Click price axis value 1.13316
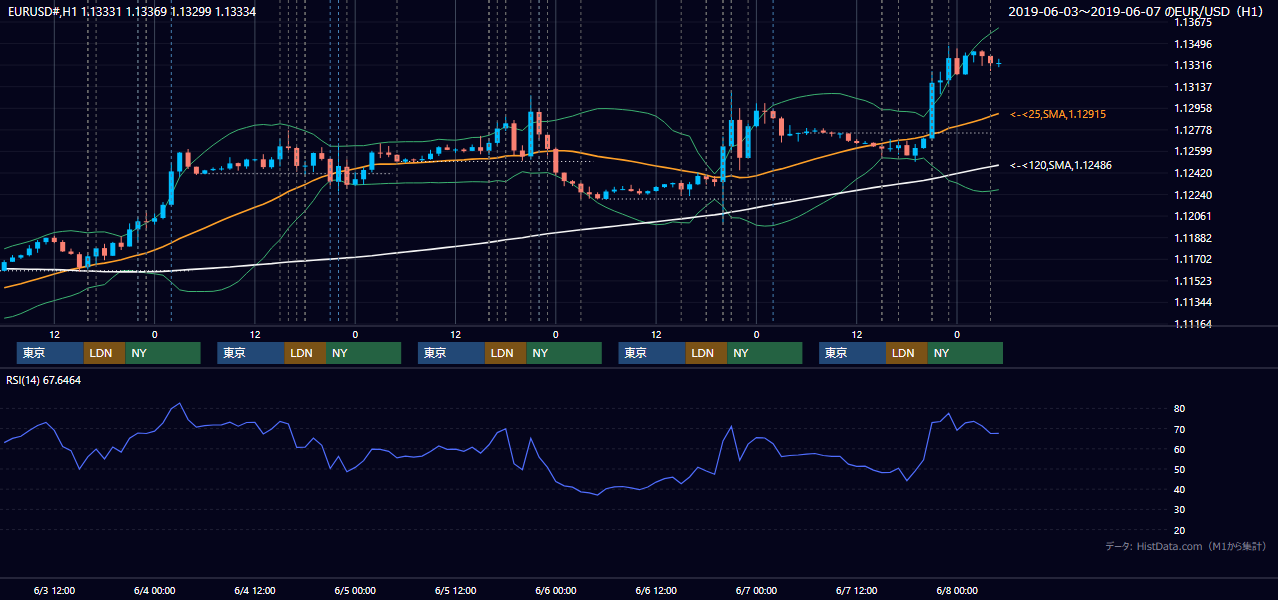 (1193, 66)
